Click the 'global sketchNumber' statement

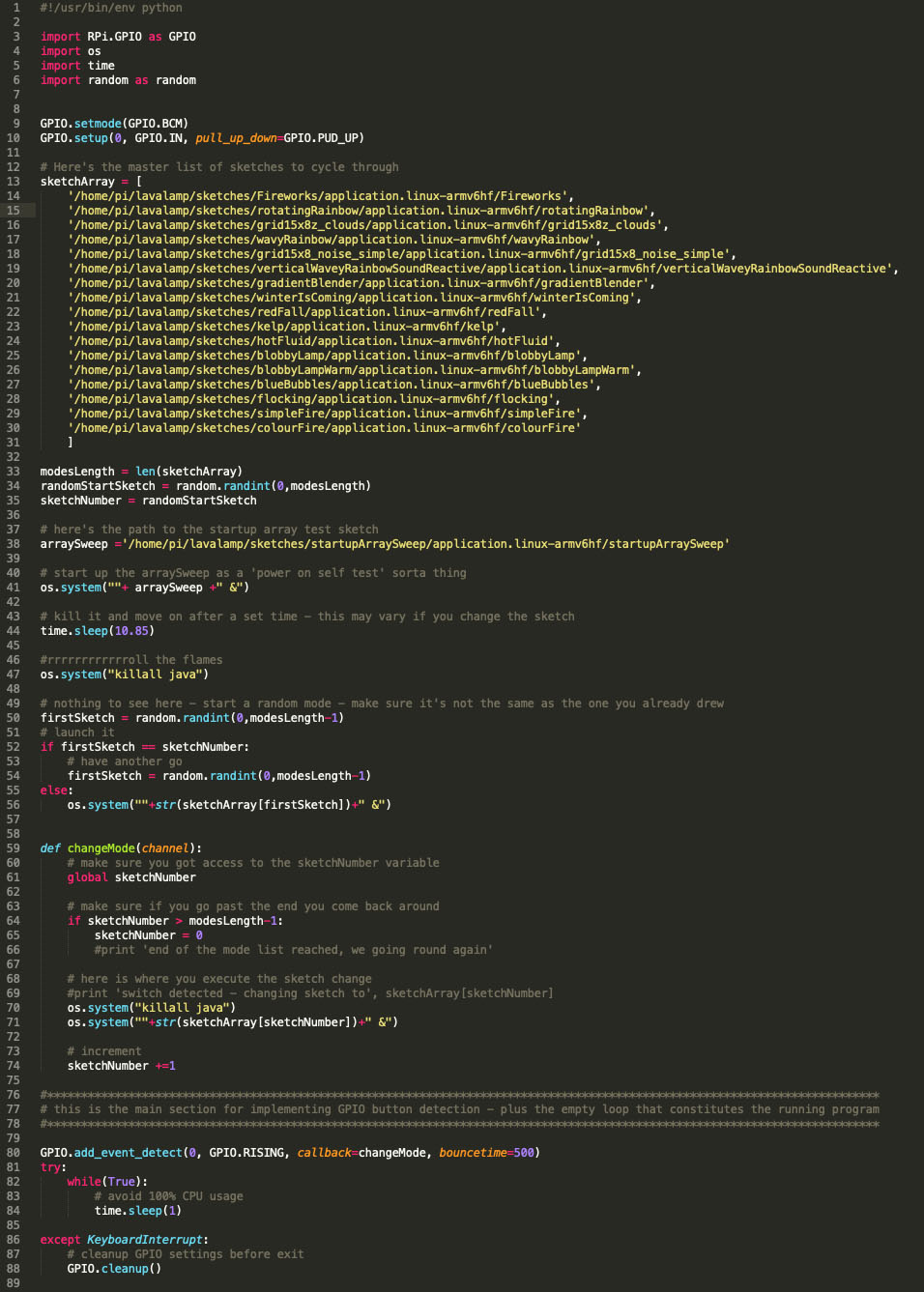point(131,877)
